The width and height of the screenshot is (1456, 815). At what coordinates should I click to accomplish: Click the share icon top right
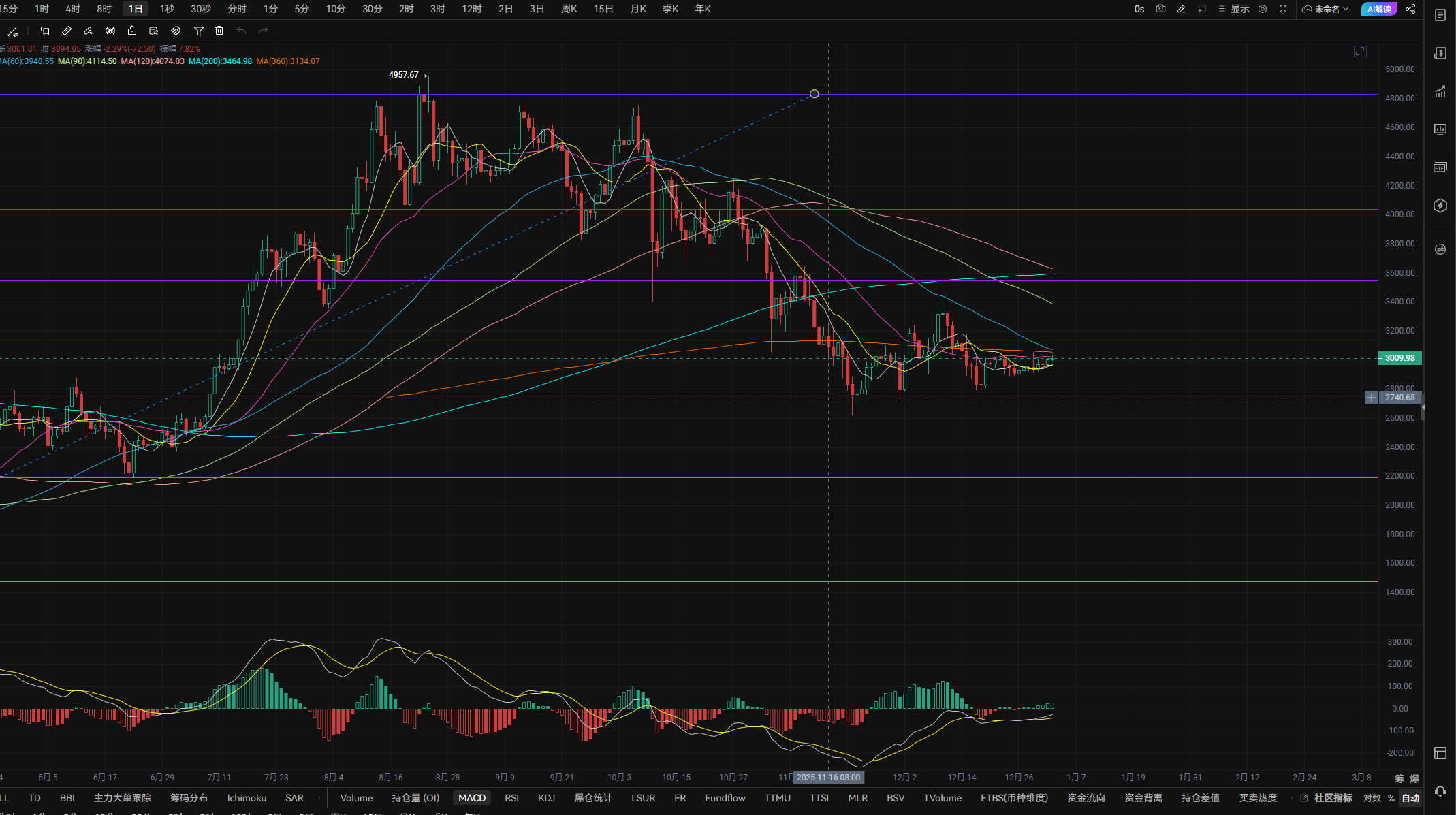tap(1410, 9)
